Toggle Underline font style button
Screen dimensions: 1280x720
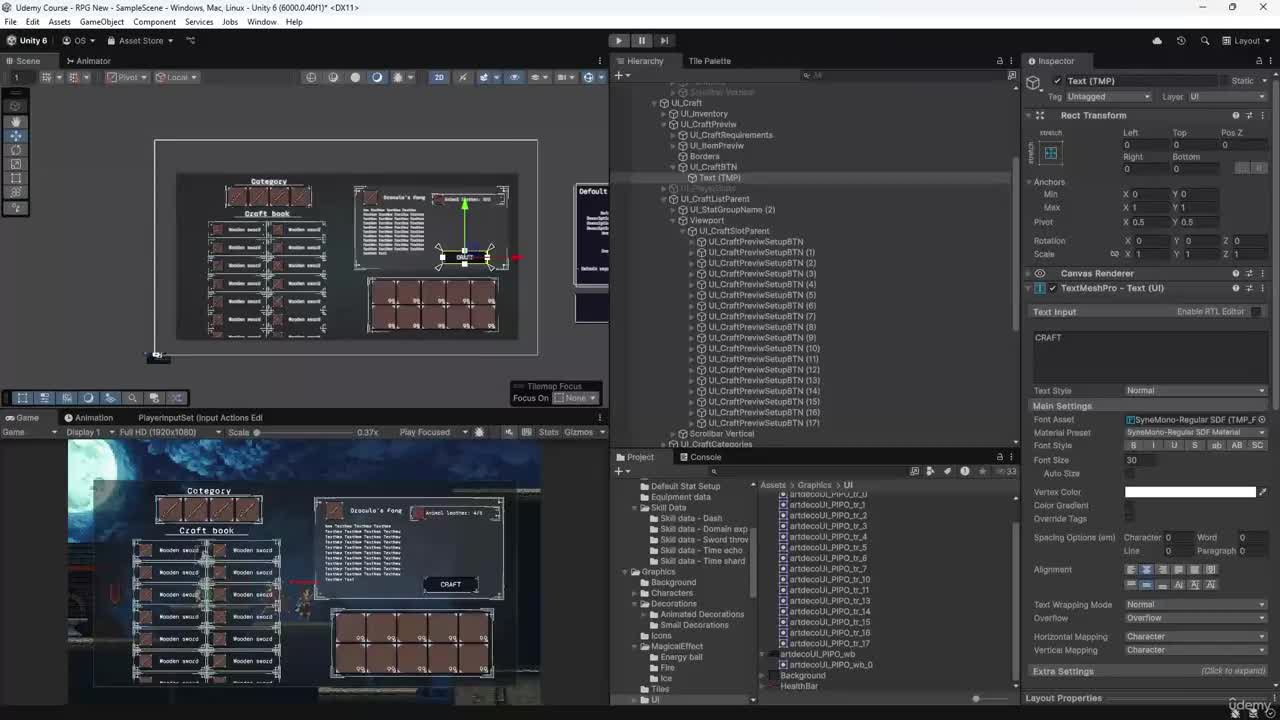click(x=1174, y=446)
